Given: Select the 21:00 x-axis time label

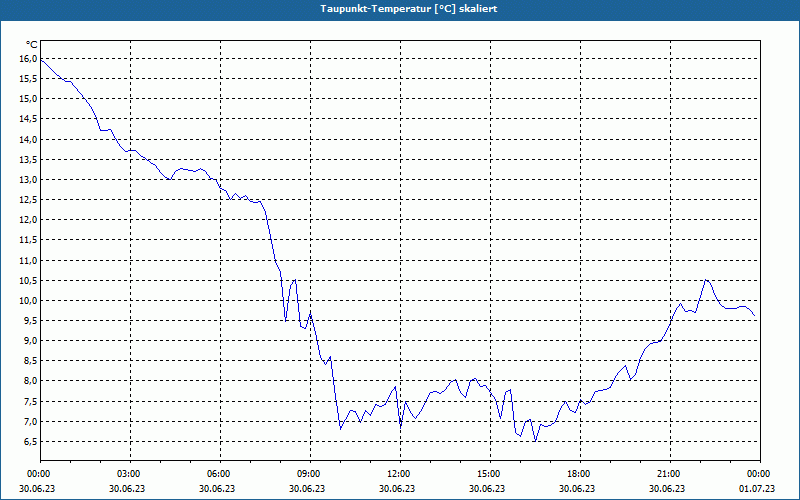Looking at the screenshot, I should 667,474.
